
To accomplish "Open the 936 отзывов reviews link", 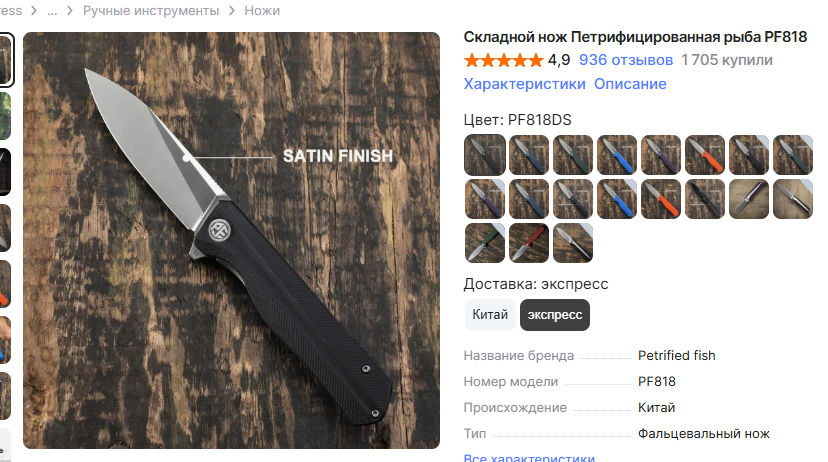I will point(626,60).
